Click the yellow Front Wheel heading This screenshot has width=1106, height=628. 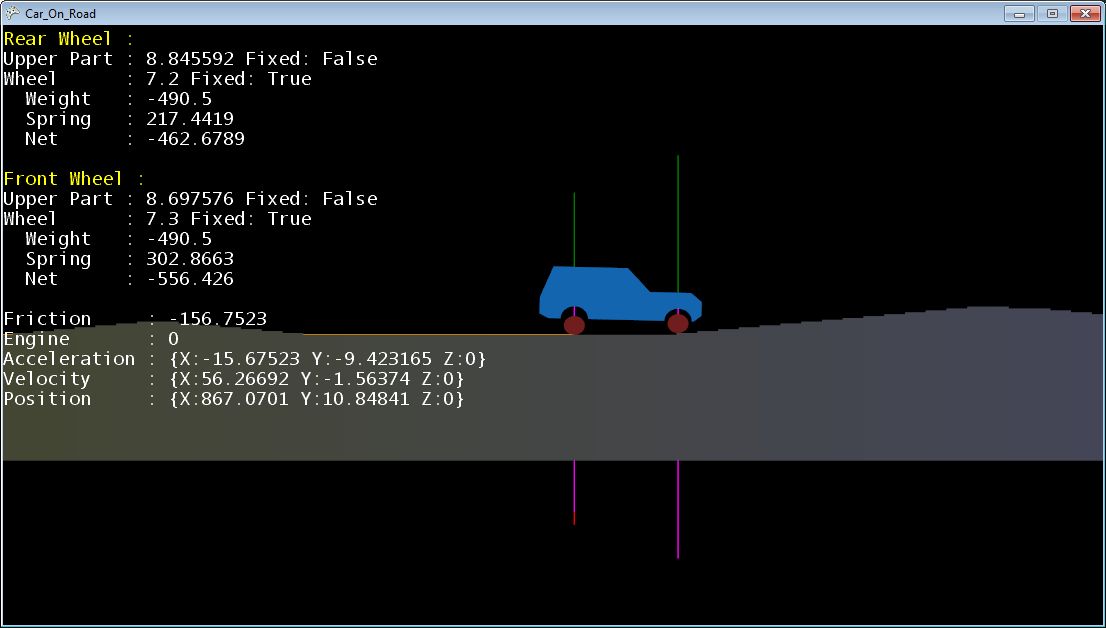coord(63,179)
